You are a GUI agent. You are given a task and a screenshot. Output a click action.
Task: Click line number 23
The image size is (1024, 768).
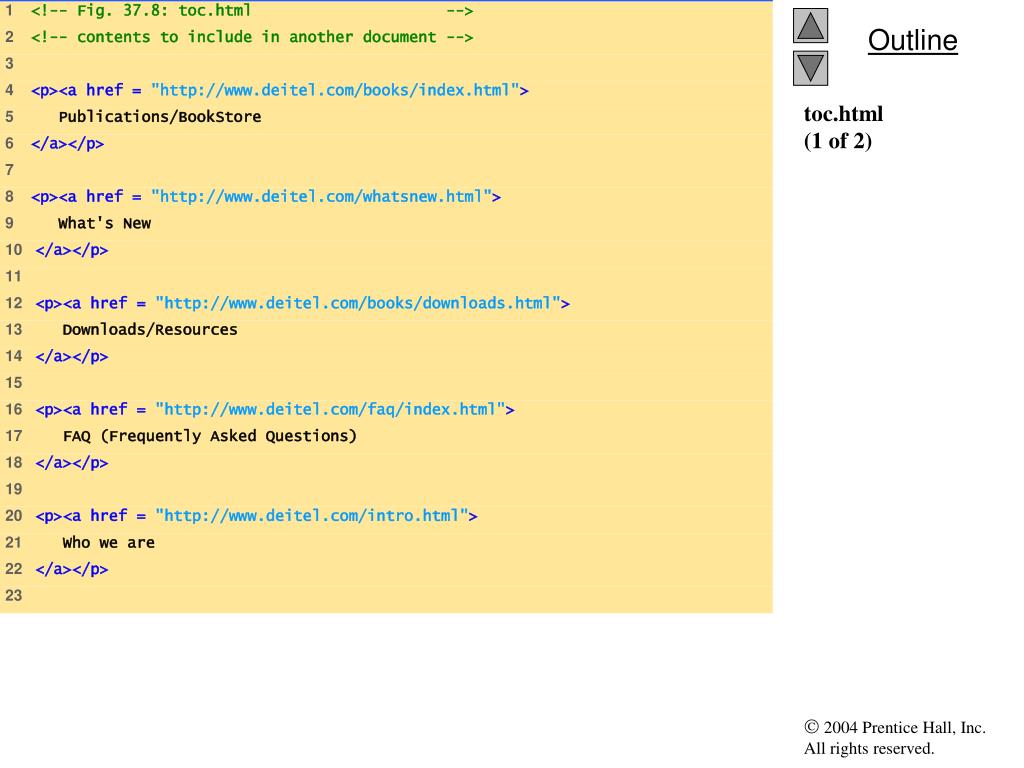coord(14,596)
